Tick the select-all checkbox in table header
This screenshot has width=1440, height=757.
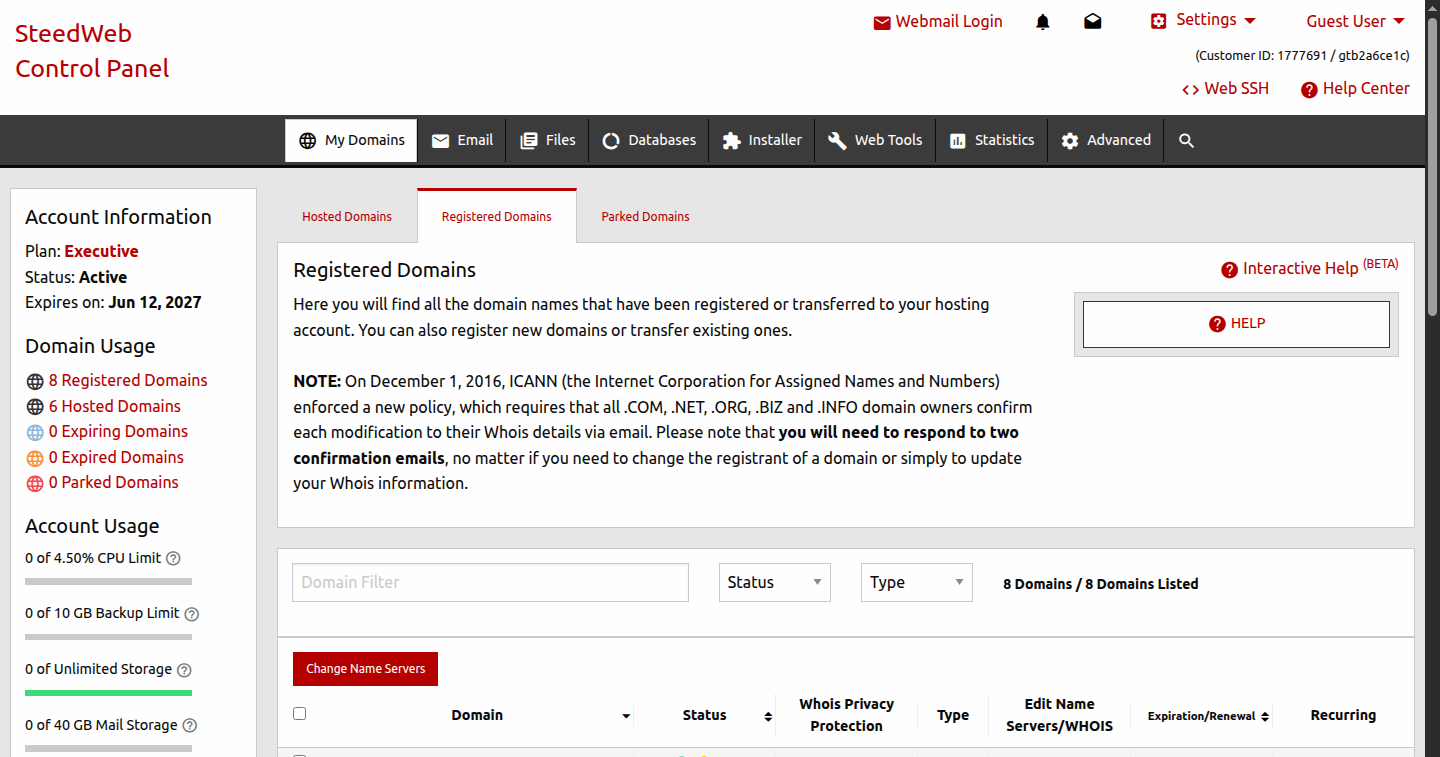tap(299, 714)
